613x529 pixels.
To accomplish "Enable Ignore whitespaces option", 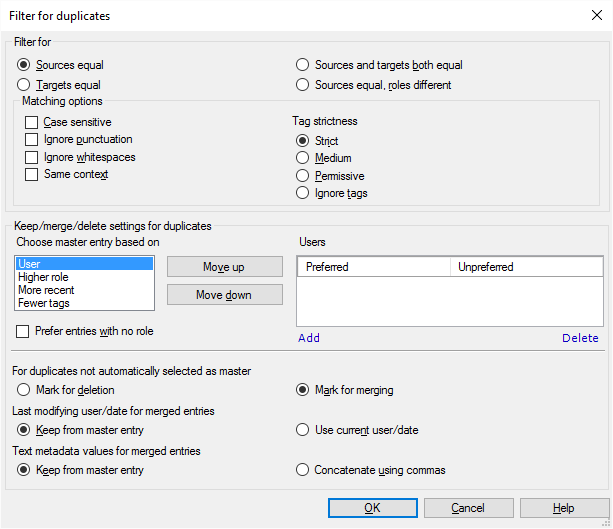I will (31, 157).
